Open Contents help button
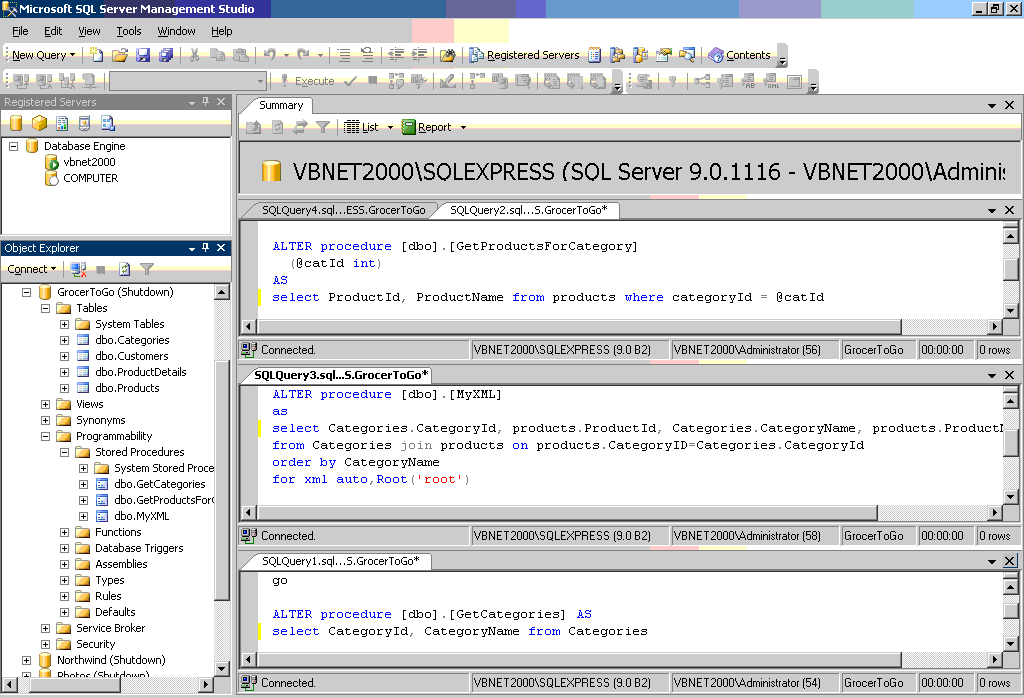 point(739,56)
